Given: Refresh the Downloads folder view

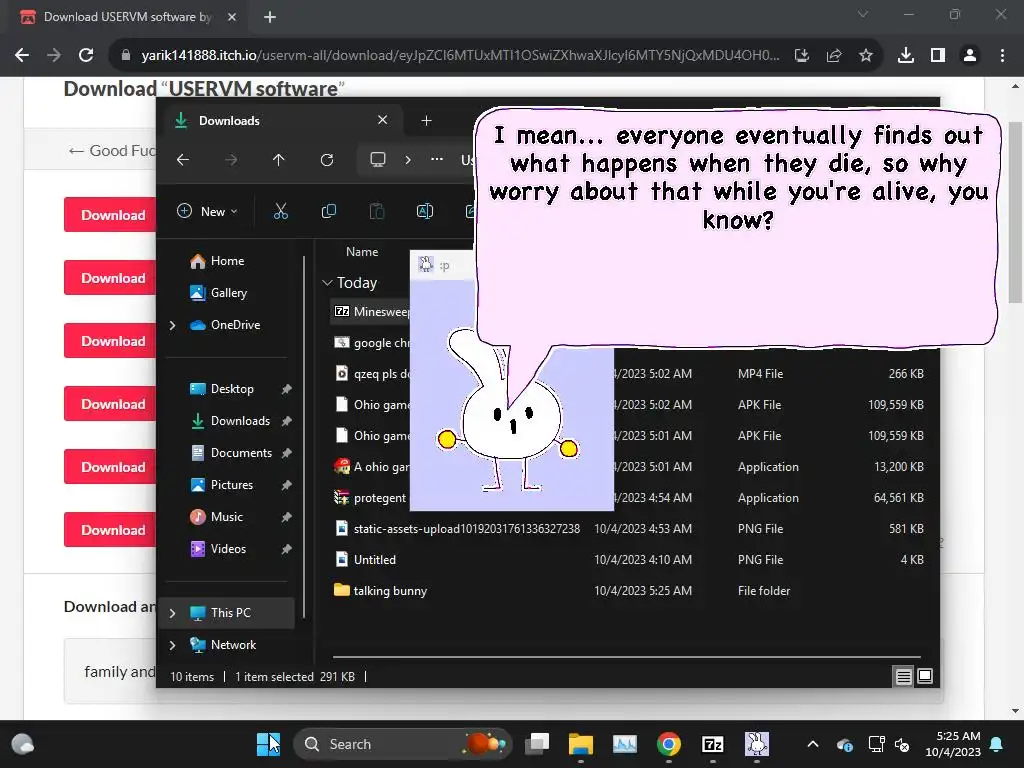Looking at the screenshot, I should click(x=326, y=160).
